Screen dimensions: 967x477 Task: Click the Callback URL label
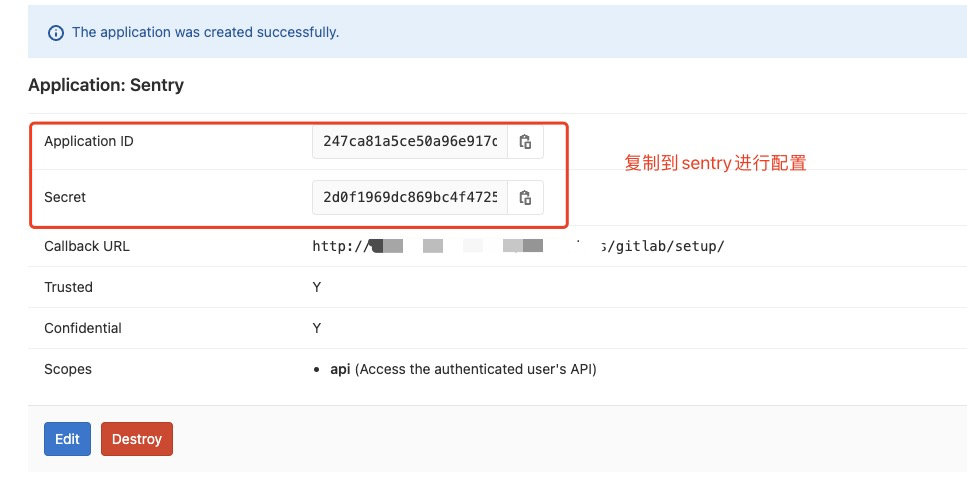tap(87, 246)
